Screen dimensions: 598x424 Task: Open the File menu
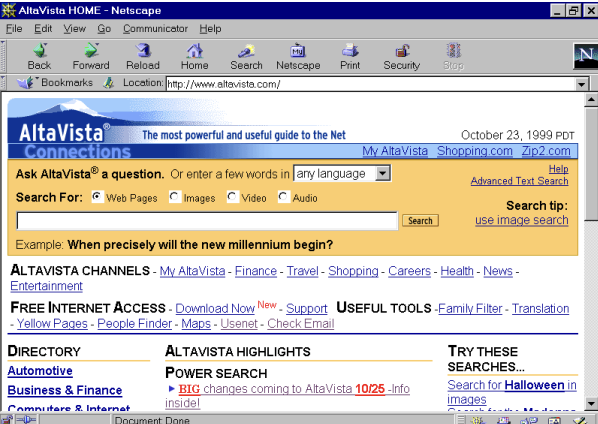[14, 29]
